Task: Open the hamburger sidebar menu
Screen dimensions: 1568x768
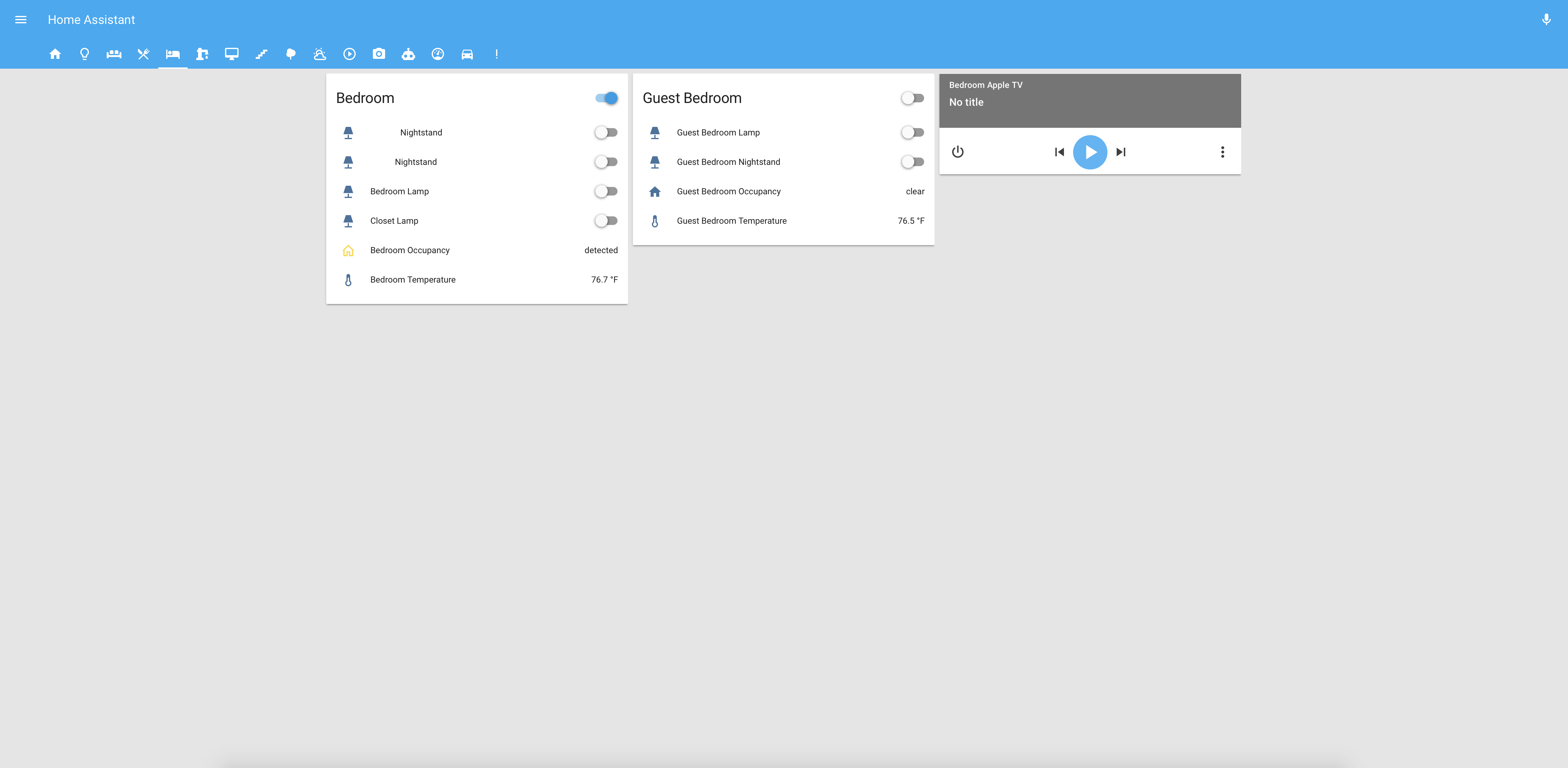Action: 21,20
